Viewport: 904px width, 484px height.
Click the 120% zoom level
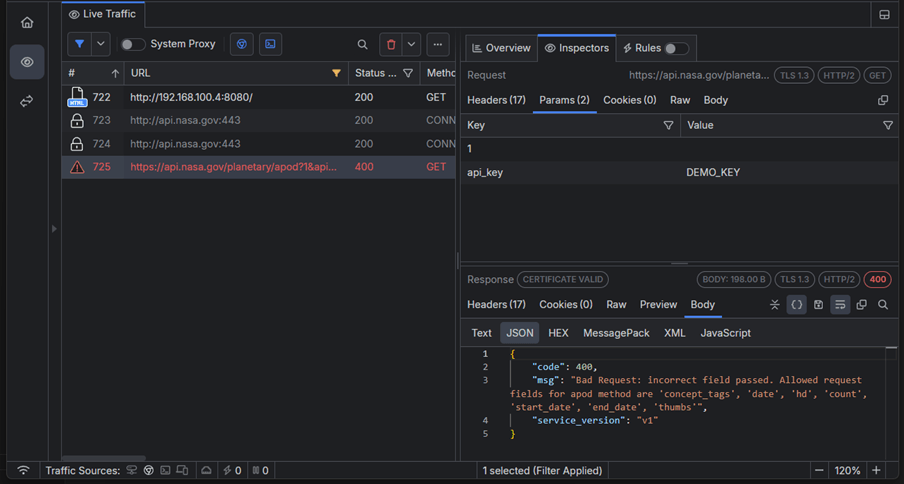pyautogui.click(x=847, y=470)
